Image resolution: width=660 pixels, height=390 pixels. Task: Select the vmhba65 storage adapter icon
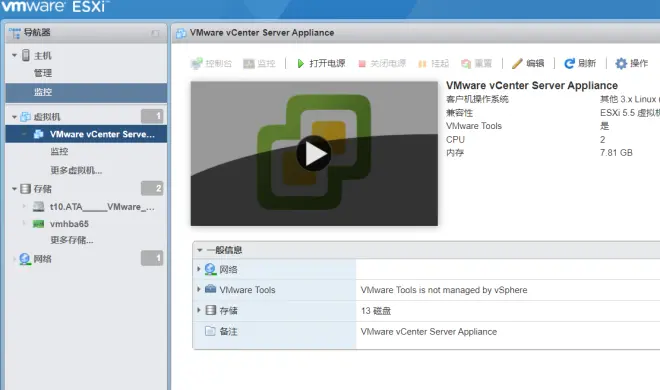(38, 224)
